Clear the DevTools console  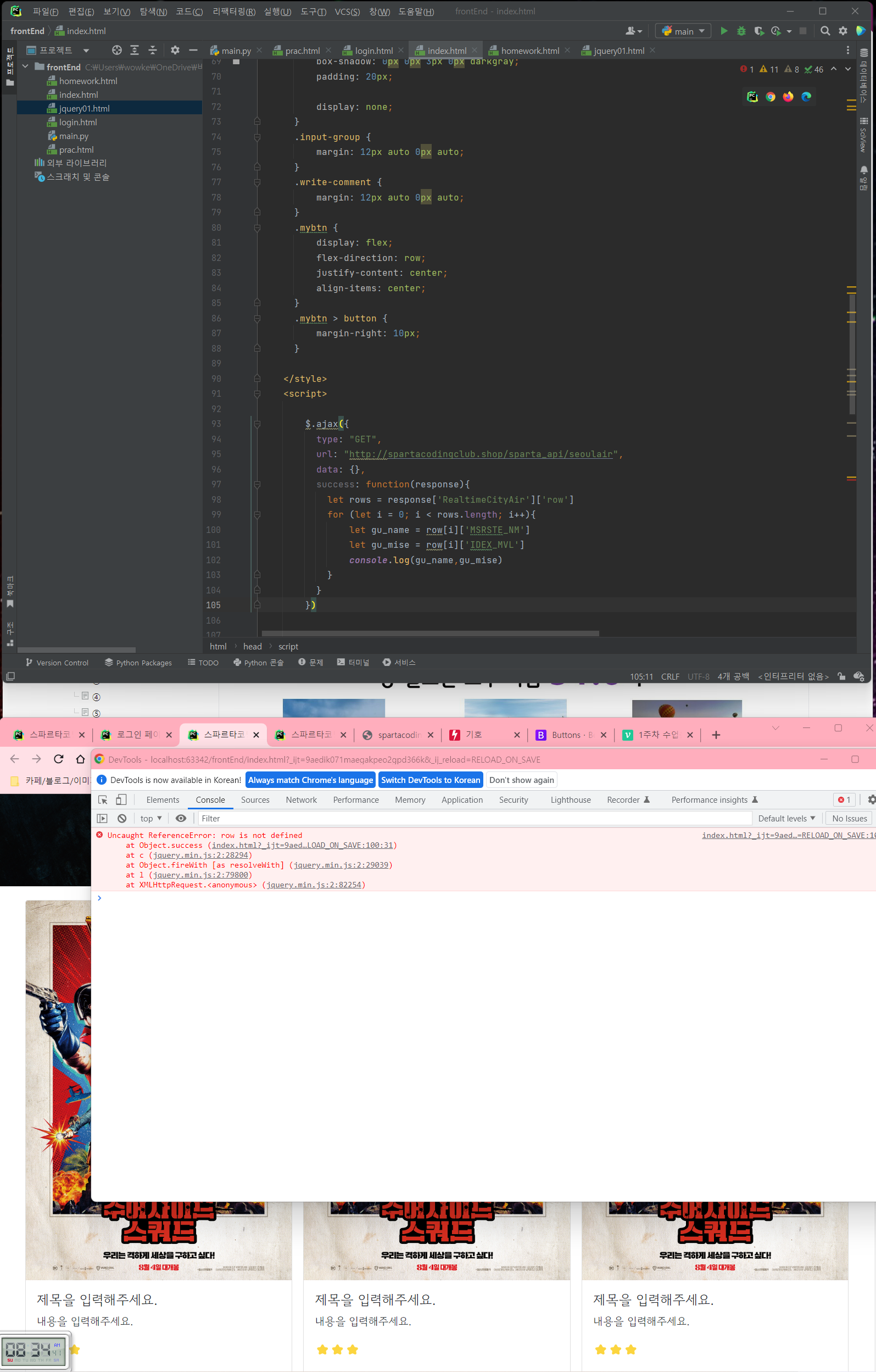click(x=122, y=818)
